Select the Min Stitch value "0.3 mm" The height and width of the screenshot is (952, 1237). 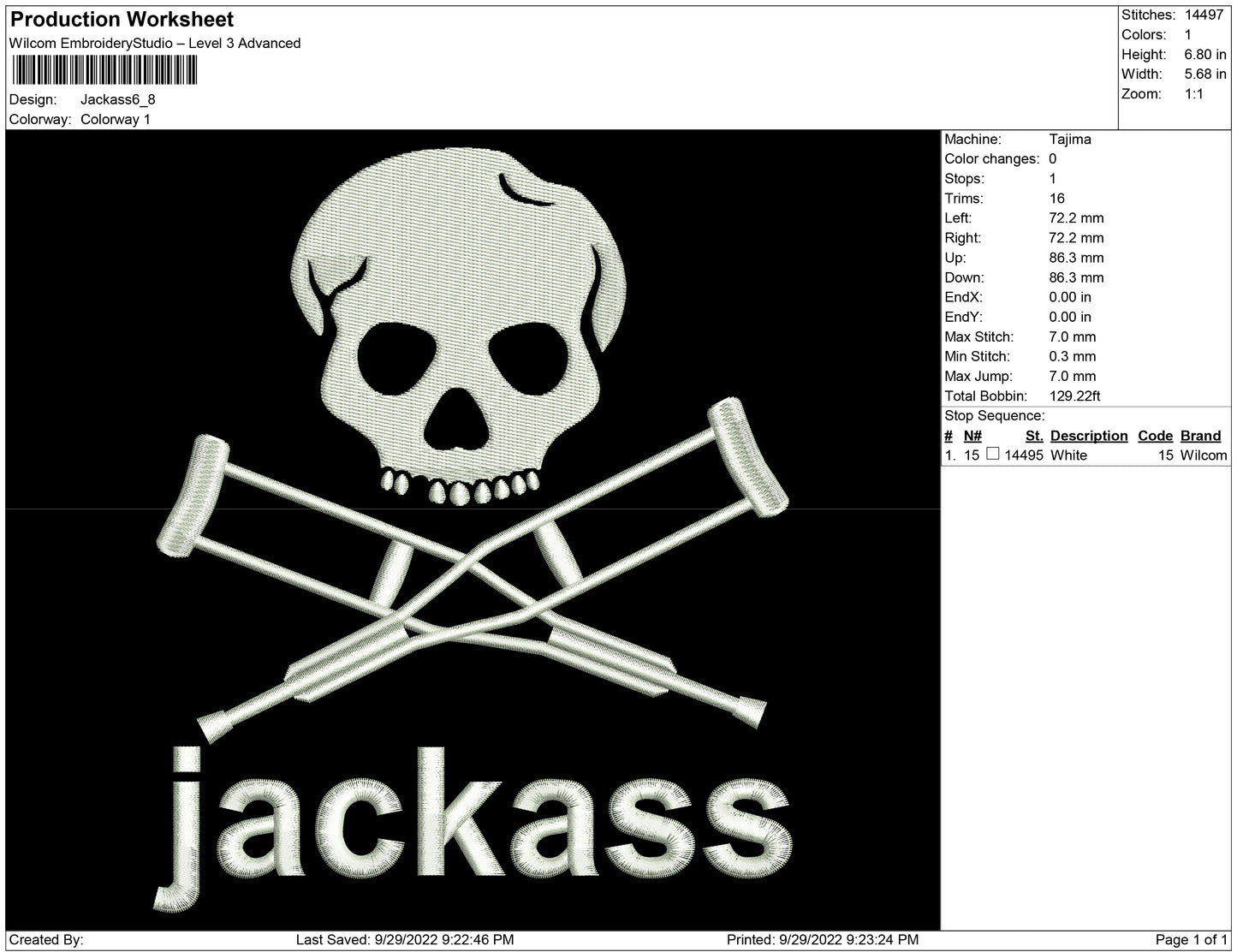[1073, 357]
